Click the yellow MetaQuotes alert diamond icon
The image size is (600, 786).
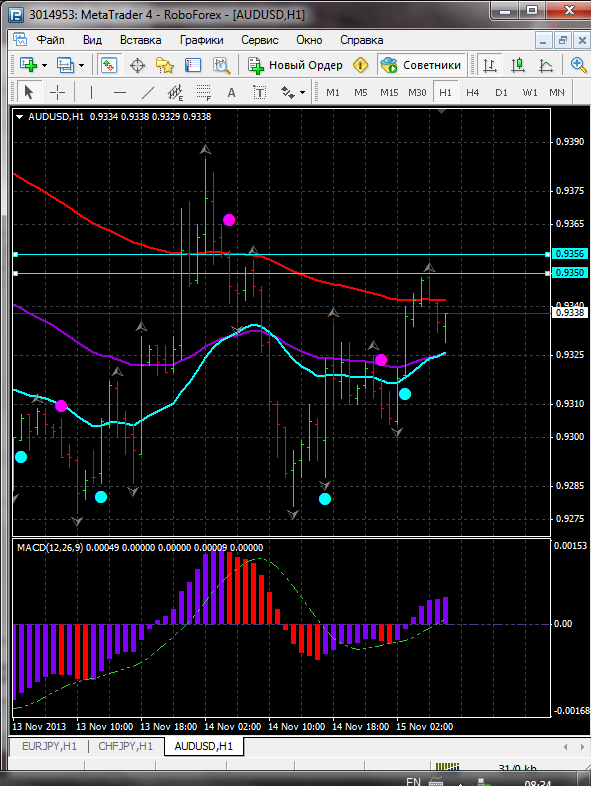click(x=360, y=65)
